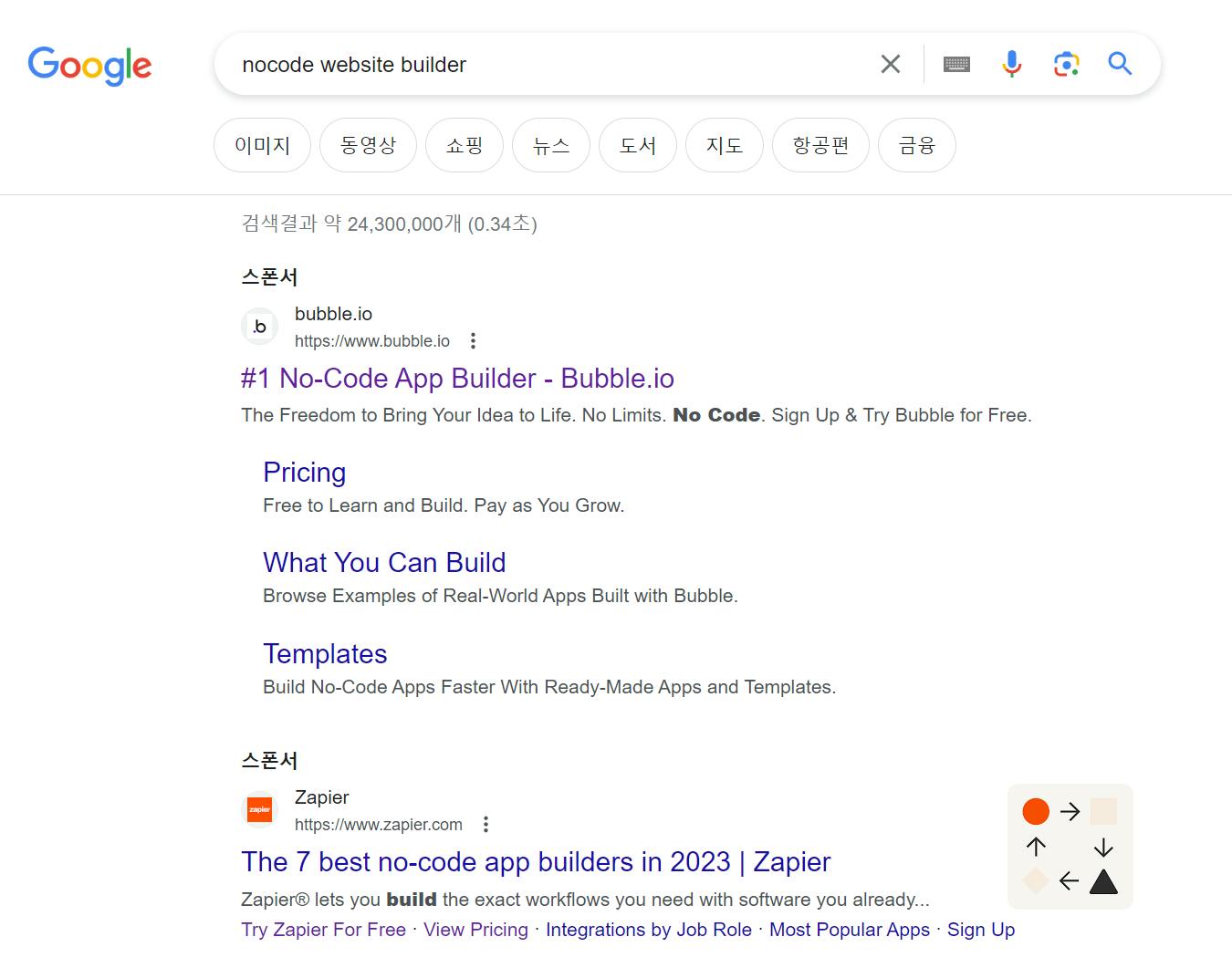Image resolution: width=1232 pixels, height=968 pixels.
Task: Switch to the 쇼핑 tab
Action: click(x=465, y=145)
